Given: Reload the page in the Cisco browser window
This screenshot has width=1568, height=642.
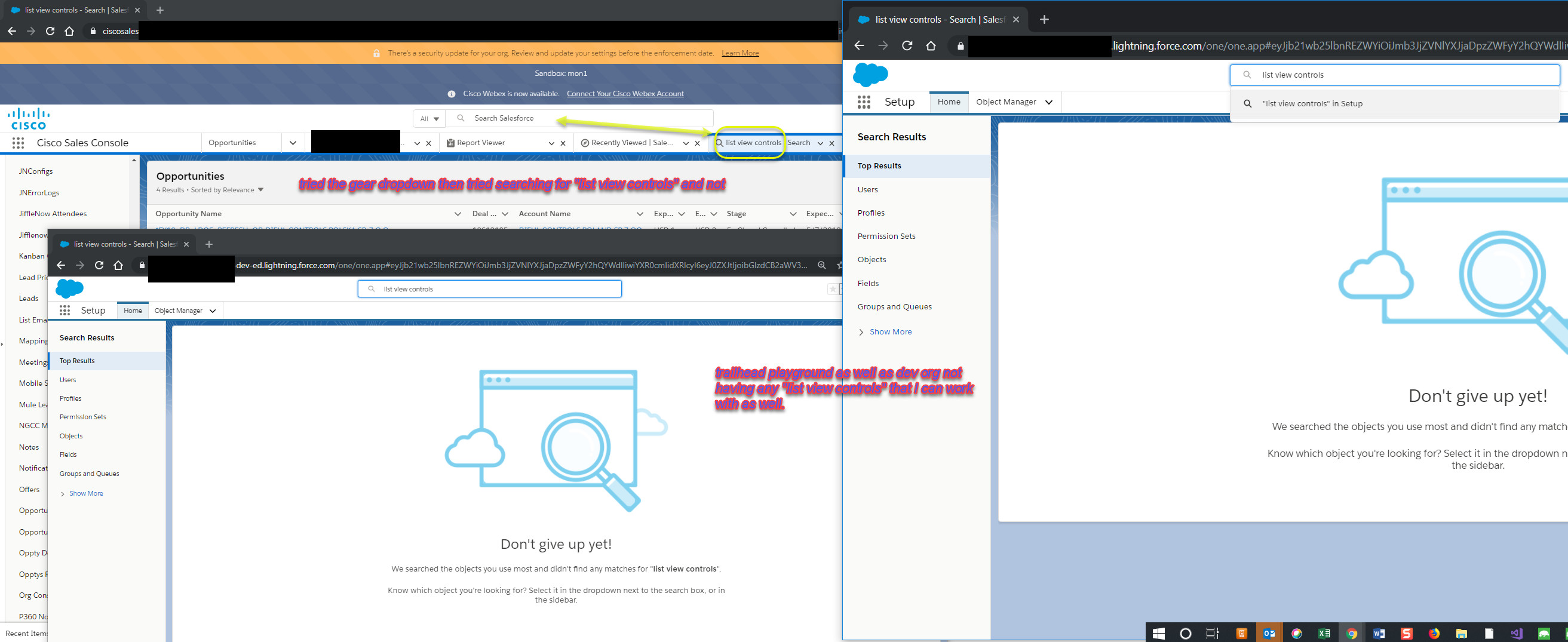Looking at the screenshot, I should tap(50, 31).
